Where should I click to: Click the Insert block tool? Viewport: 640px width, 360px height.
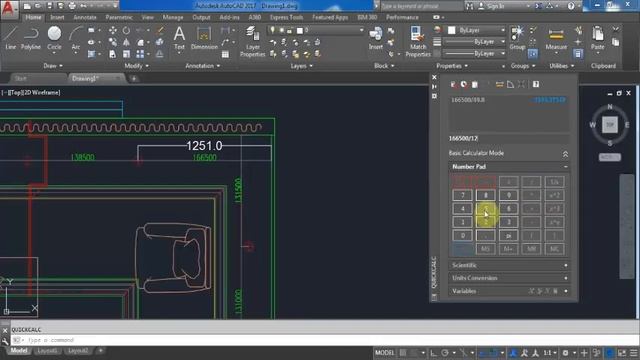376,38
